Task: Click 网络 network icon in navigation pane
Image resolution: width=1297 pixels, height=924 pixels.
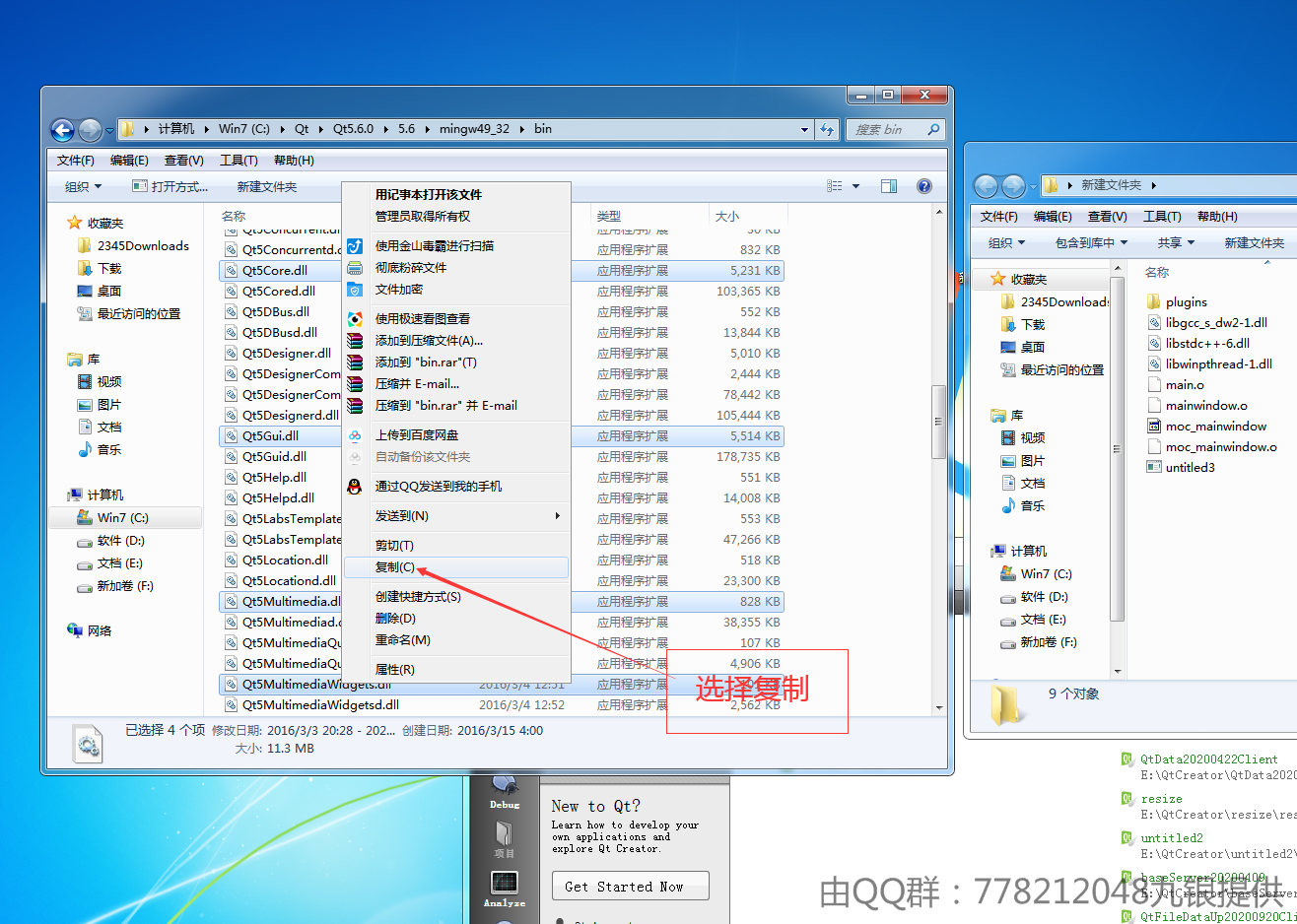Action: click(75, 630)
